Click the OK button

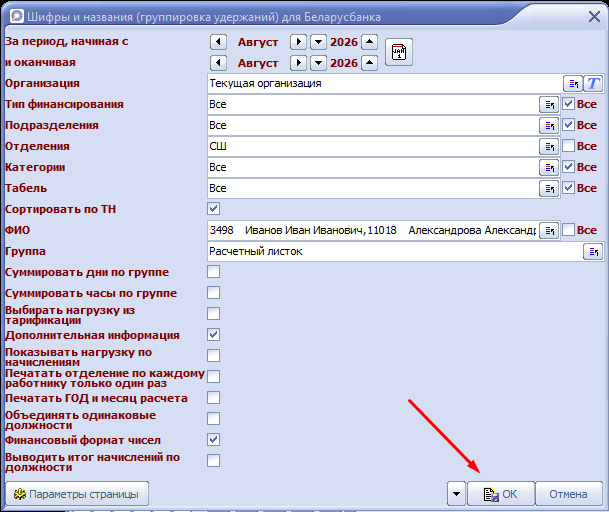501,494
